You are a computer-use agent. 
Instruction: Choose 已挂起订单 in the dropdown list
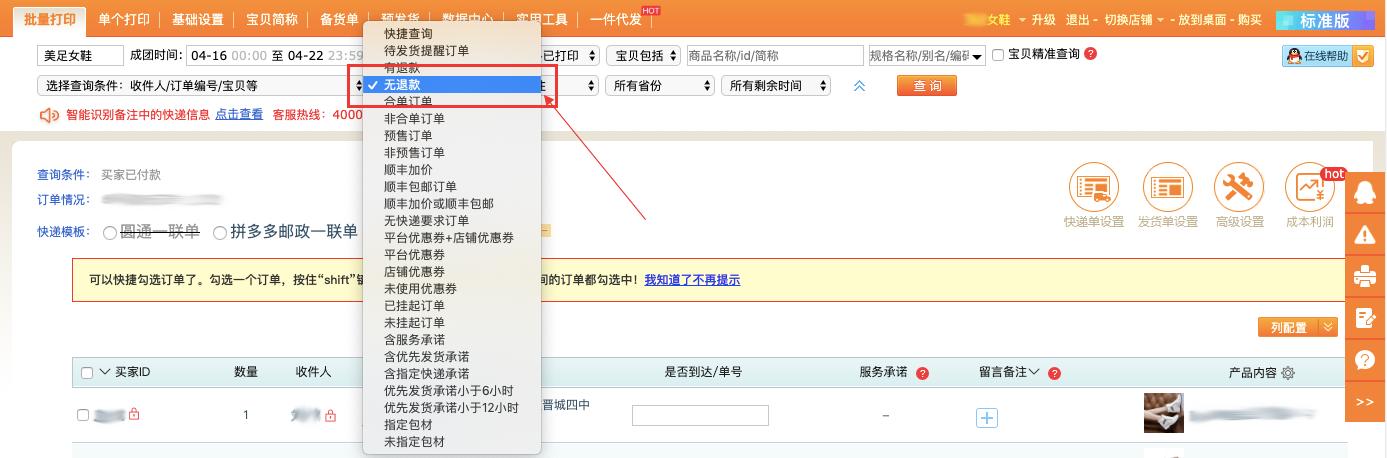(x=452, y=305)
